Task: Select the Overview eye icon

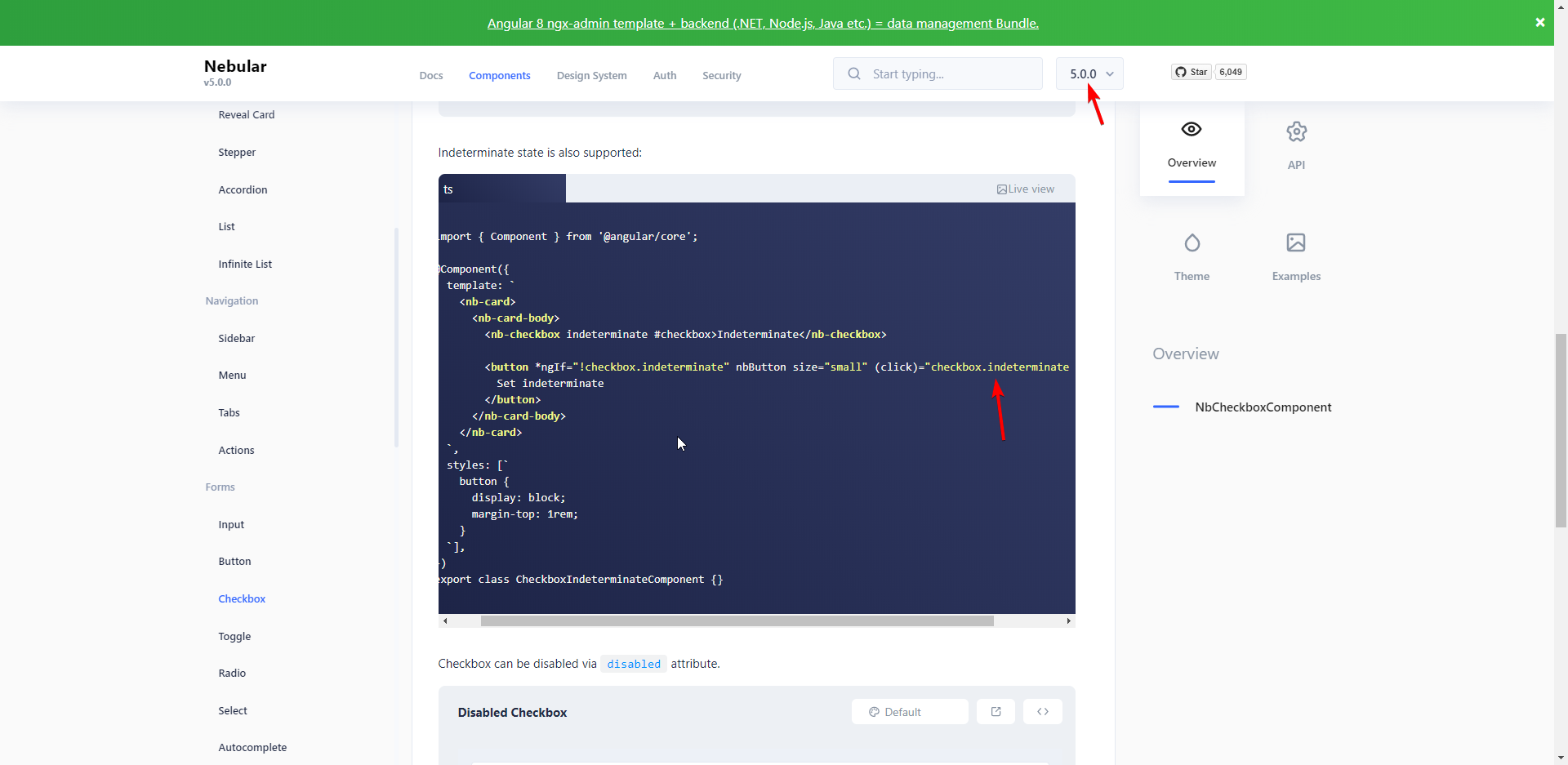Action: click(x=1192, y=129)
